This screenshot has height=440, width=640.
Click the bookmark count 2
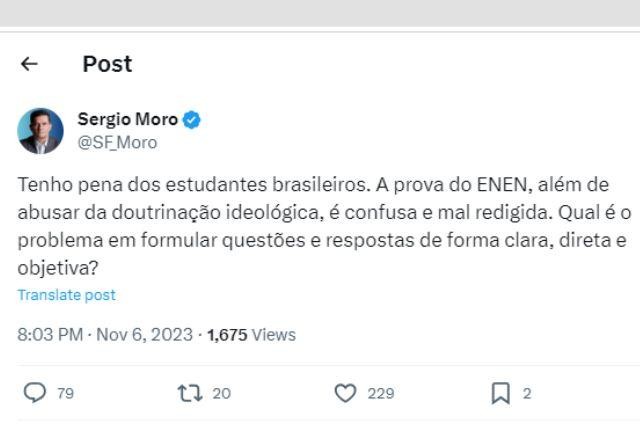527,393
